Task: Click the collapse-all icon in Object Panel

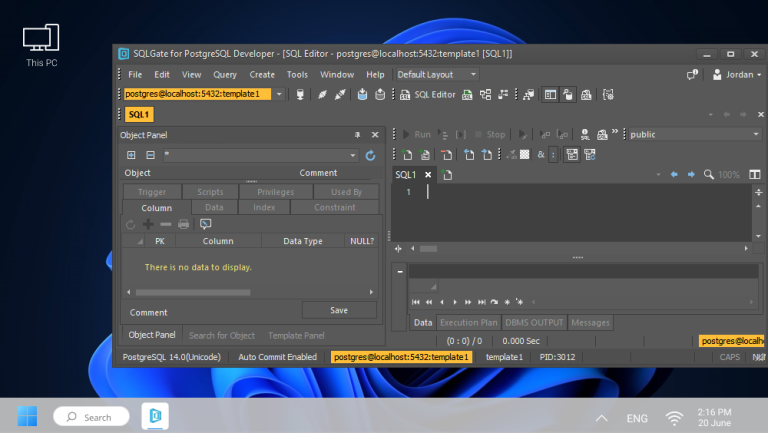Action: click(150, 155)
